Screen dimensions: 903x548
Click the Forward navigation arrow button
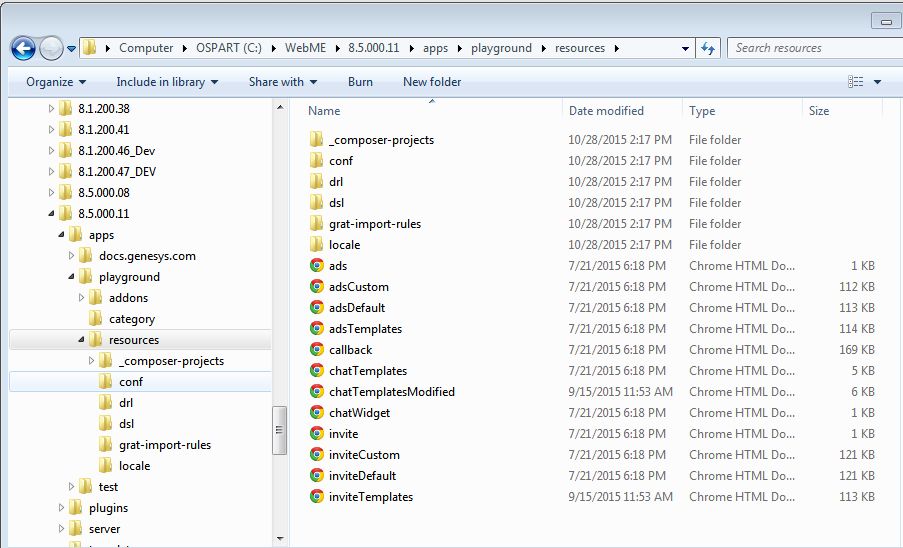click(51, 48)
